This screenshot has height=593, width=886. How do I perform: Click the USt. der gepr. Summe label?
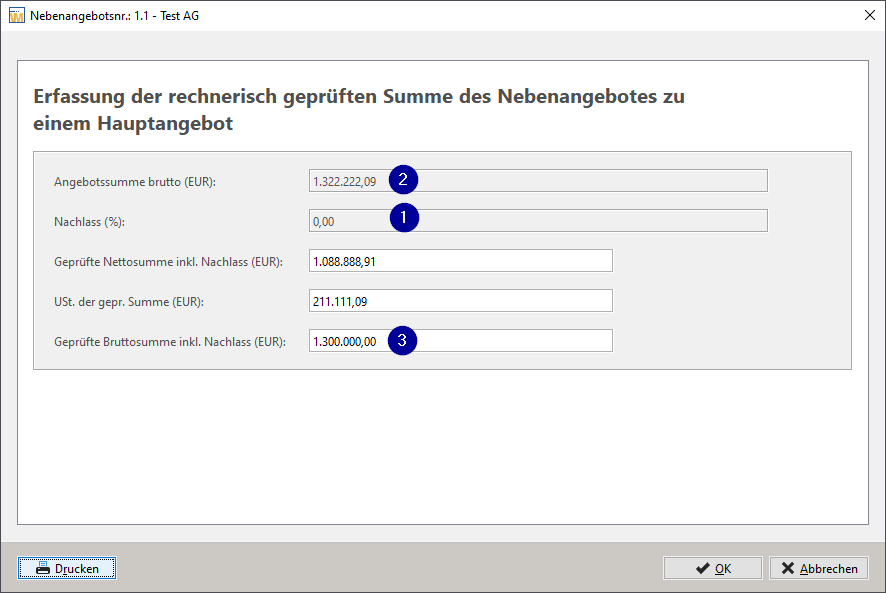(x=129, y=302)
